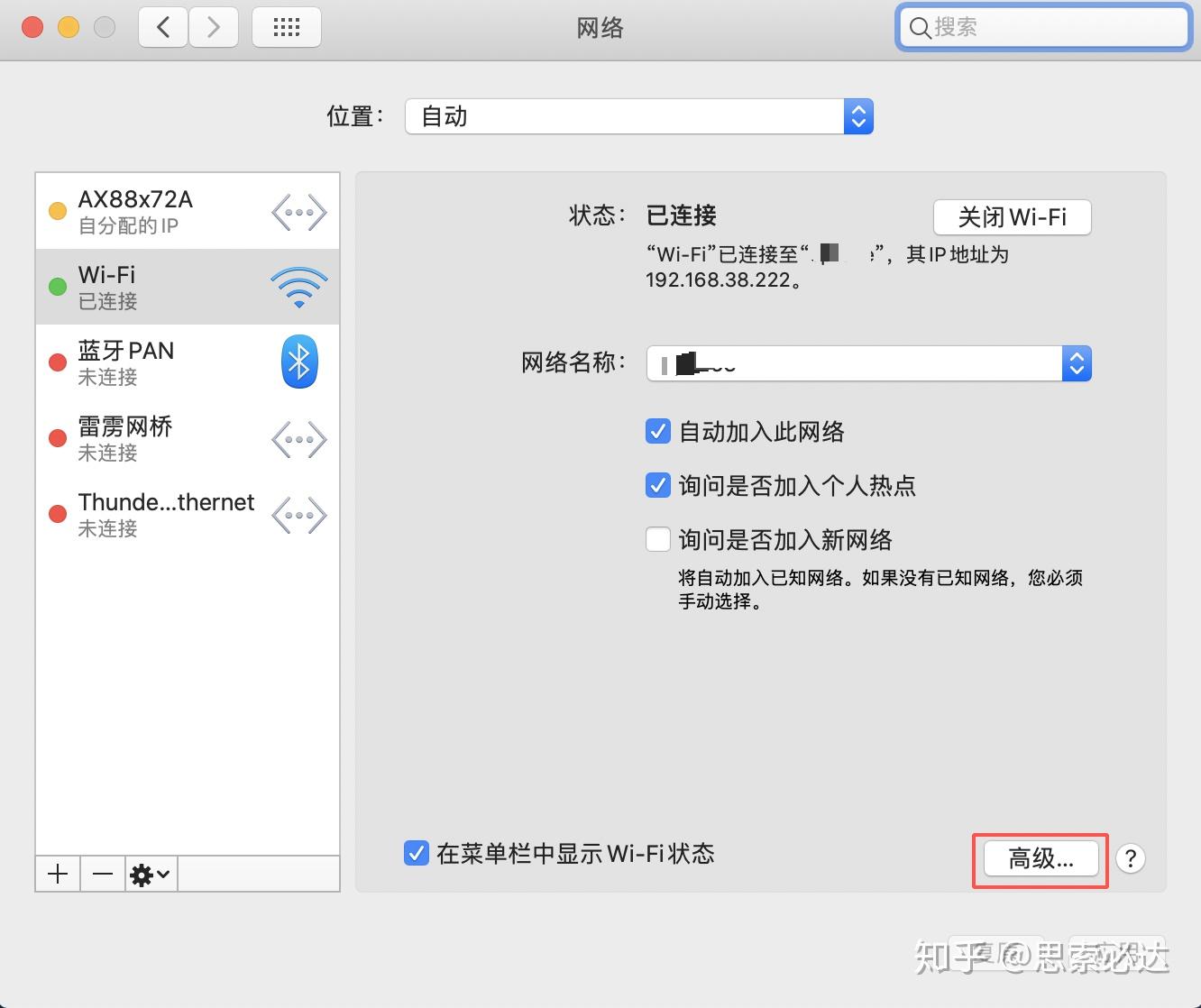The image size is (1201, 1008).
Task: Click the AX88x72A adapter icon
Action: tap(298, 212)
